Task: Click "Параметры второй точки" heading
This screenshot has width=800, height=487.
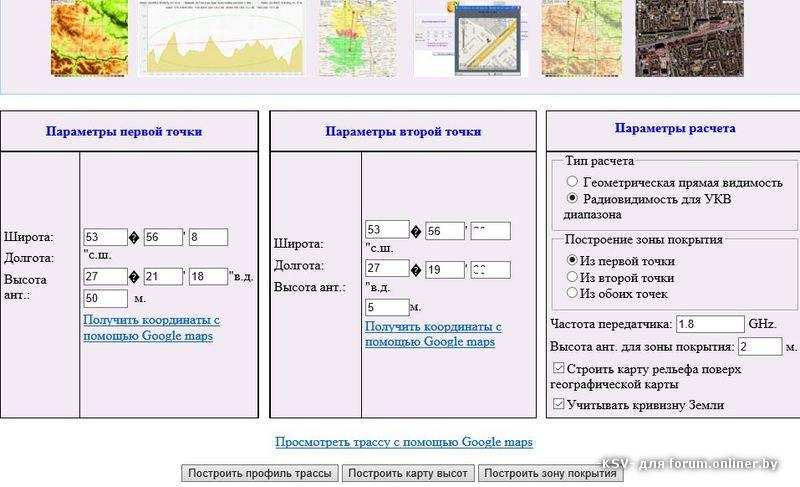Action: [403, 131]
